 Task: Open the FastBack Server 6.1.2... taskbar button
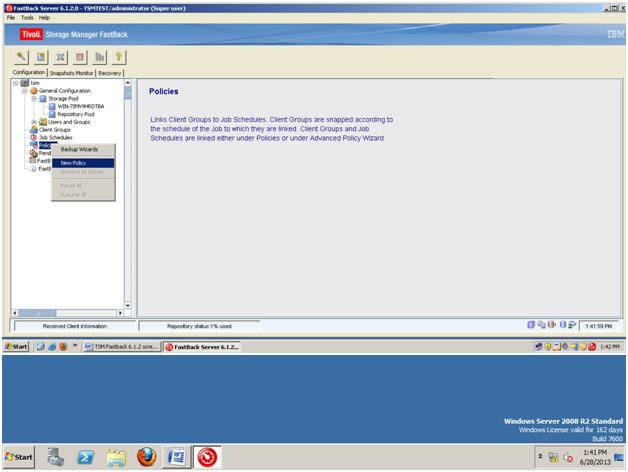pos(202,347)
